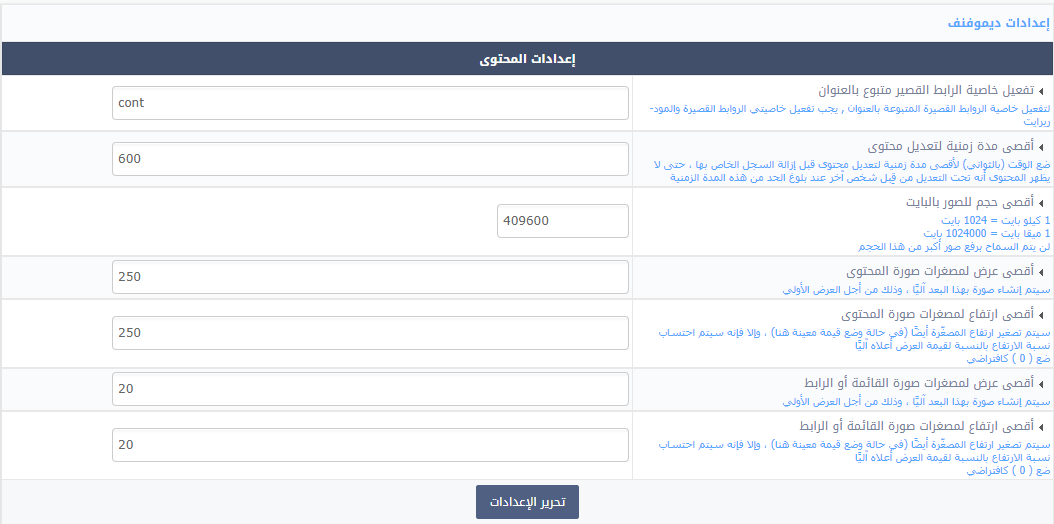Viewport: 1054px width, 524px height.
Task: Click the menu thumbnail max height field
Action: point(370,445)
